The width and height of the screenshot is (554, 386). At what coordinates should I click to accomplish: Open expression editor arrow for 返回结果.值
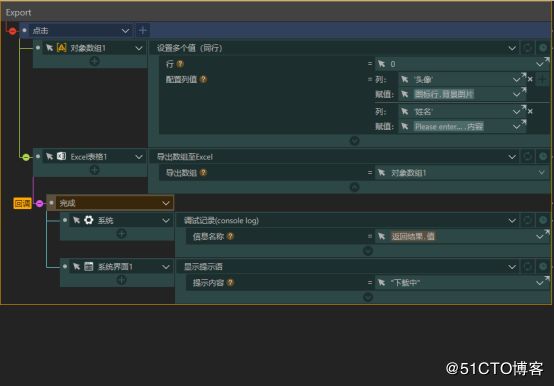coord(546,232)
